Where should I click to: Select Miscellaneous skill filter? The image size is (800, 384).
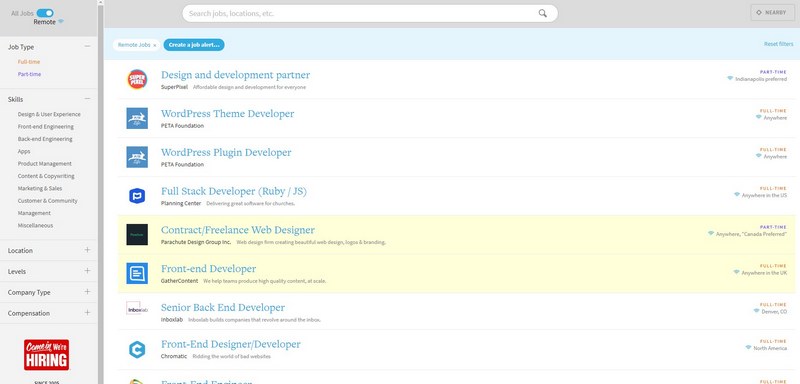[35, 225]
